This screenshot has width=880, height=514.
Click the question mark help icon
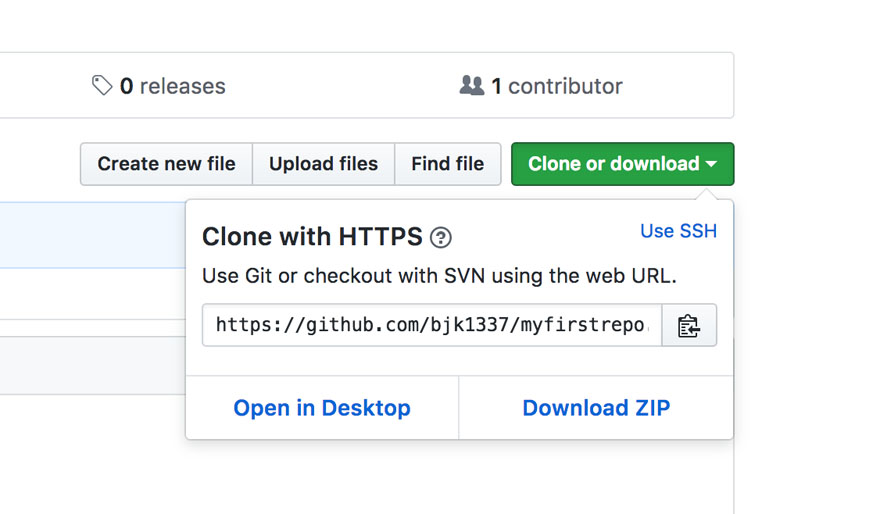(440, 238)
